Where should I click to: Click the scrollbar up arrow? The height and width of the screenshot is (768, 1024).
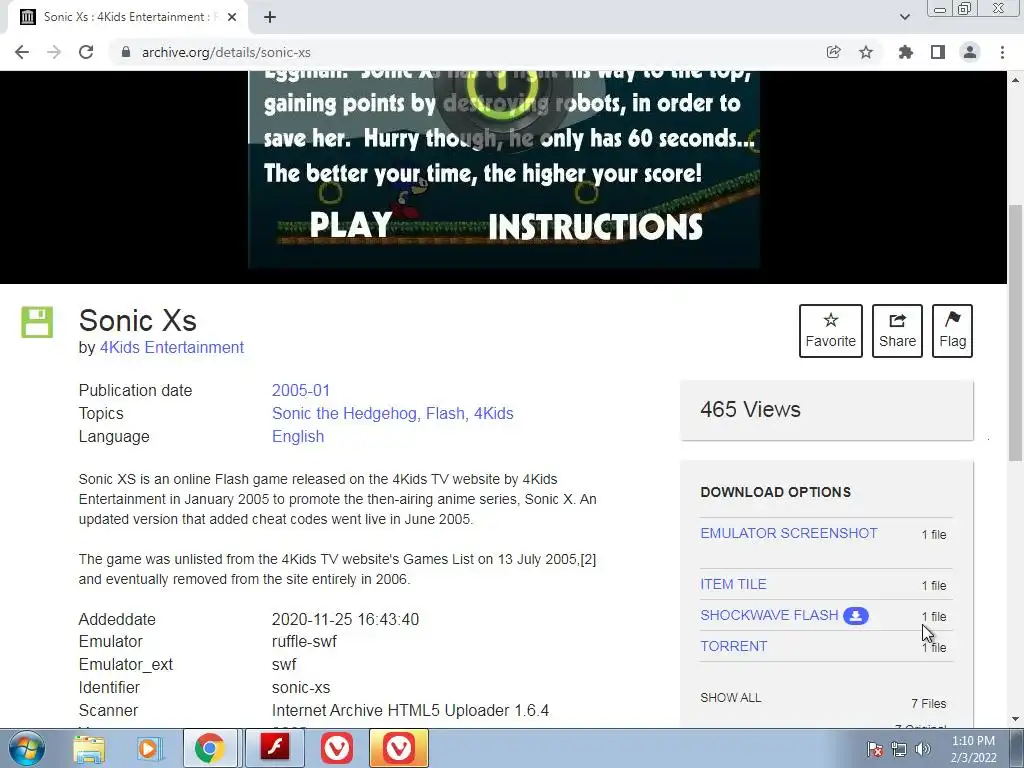pyautogui.click(x=1016, y=80)
